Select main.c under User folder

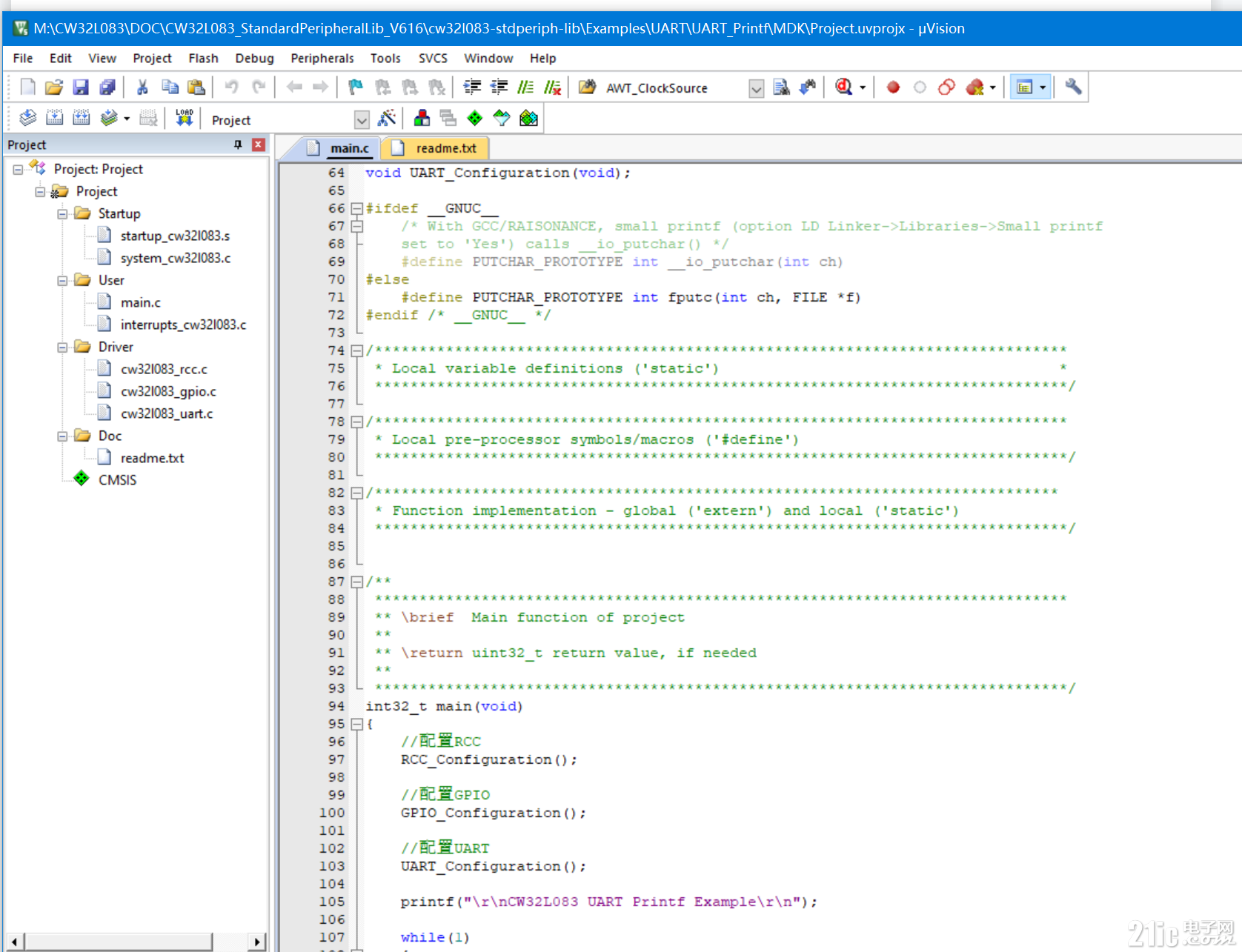(x=141, y=302)
